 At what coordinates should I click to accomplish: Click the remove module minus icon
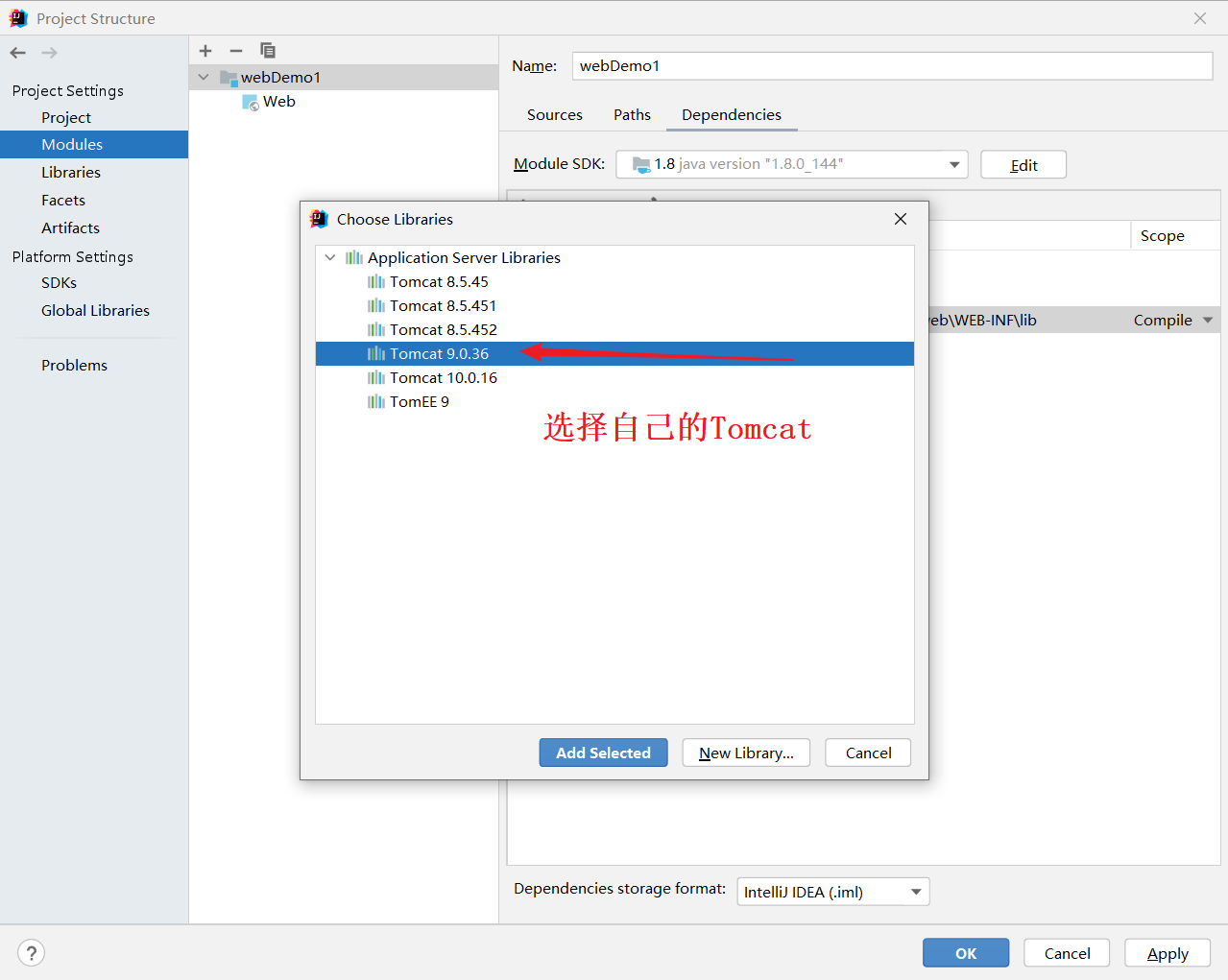(x=236, y=51)
